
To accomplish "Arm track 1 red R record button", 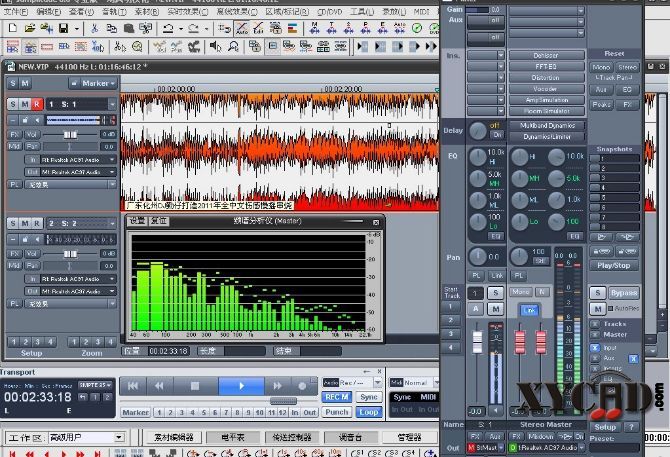I will pos(37,104).
